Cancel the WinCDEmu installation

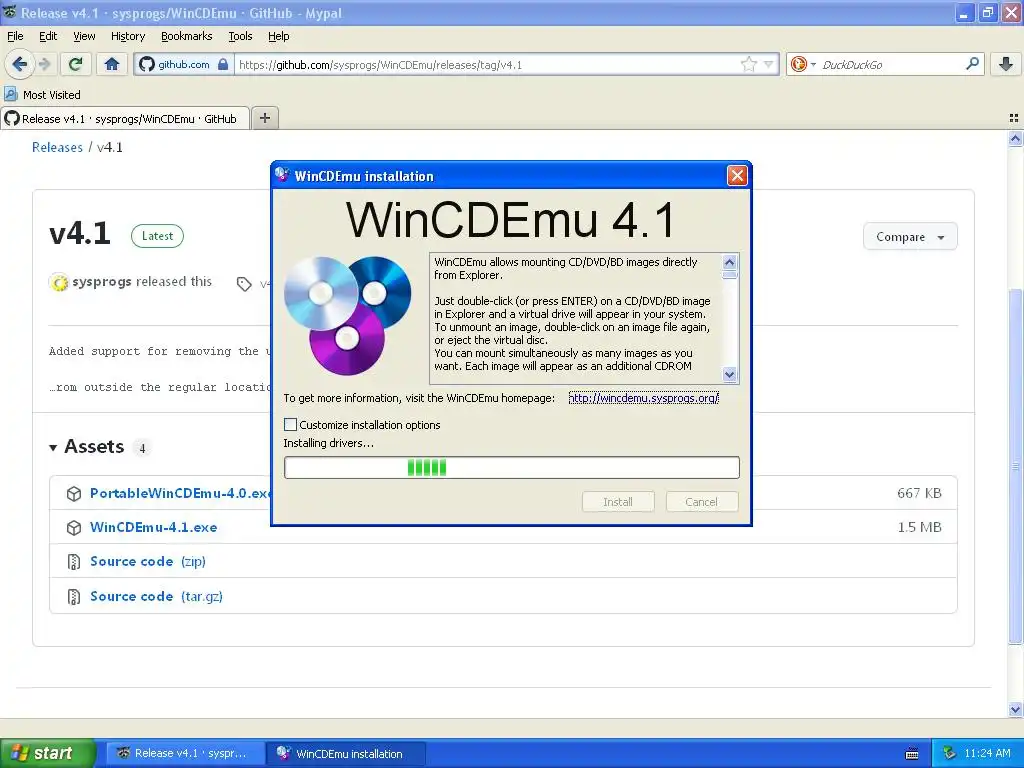click(x=702, y=502)
